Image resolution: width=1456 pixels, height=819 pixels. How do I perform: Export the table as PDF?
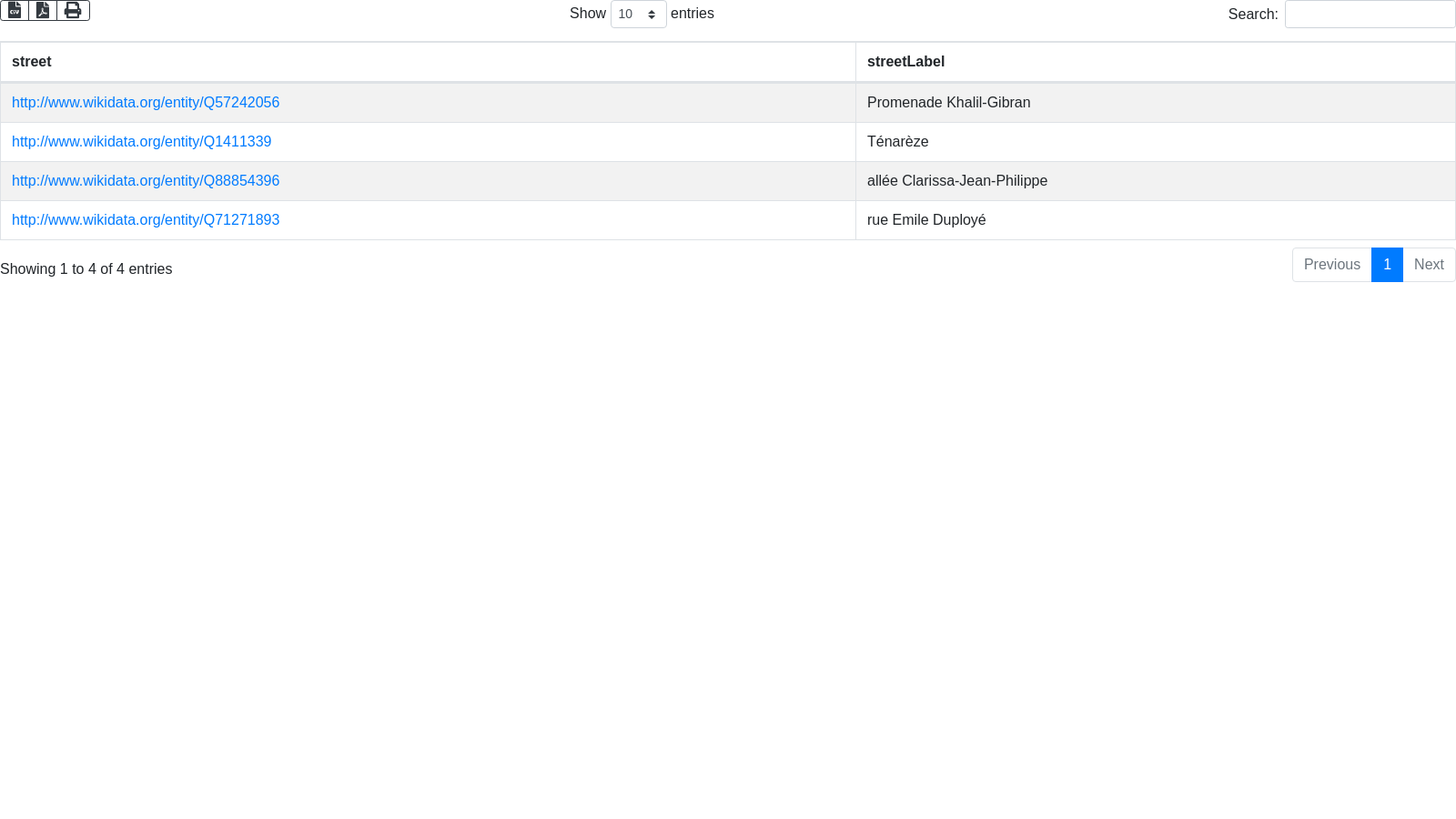(x=43, y=10)
